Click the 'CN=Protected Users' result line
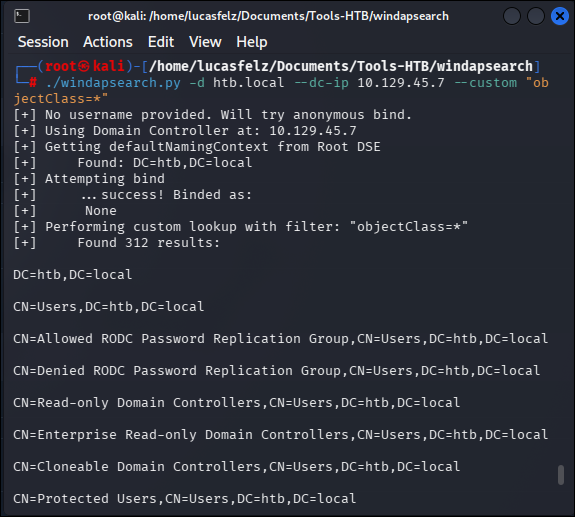The image size is (575, 517). [x=184, y=499]
